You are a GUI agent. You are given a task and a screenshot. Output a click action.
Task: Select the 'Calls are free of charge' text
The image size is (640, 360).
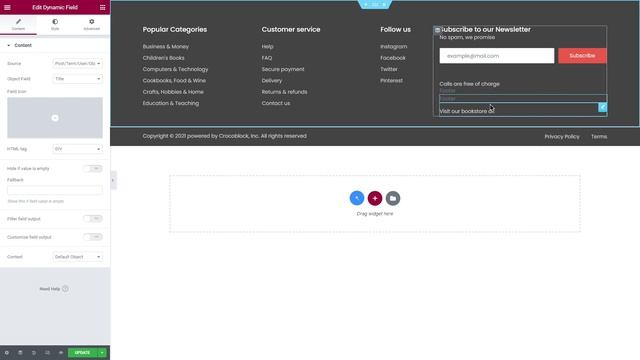point(469,84)
